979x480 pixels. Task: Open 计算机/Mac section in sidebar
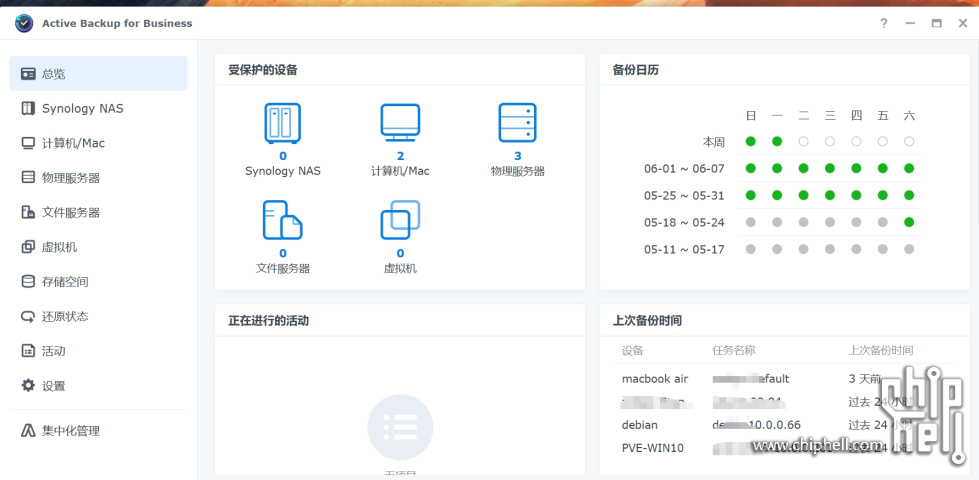[98, 143]
